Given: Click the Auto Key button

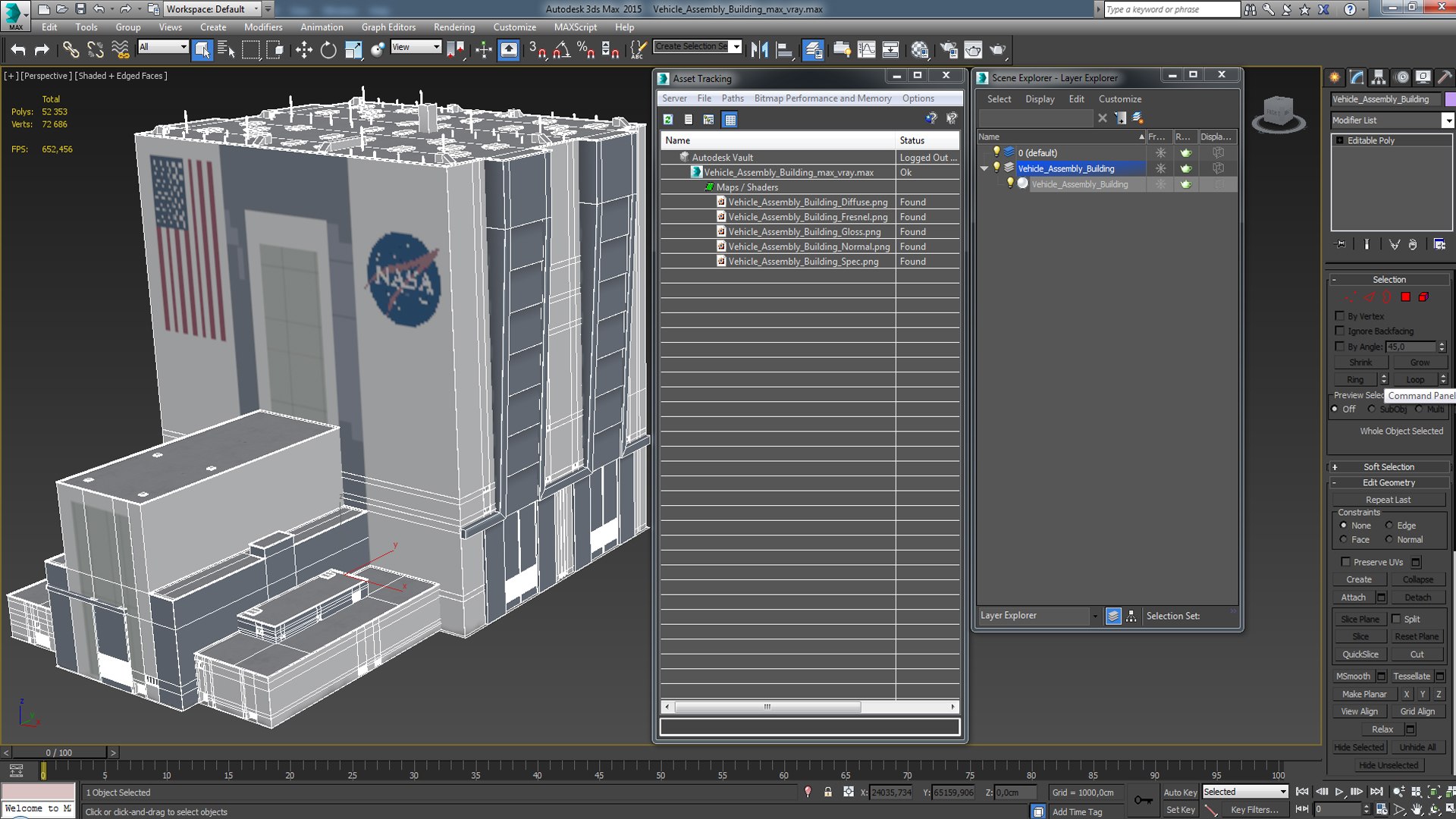Looking at the screenshot, I should (x=1180, y=792).
